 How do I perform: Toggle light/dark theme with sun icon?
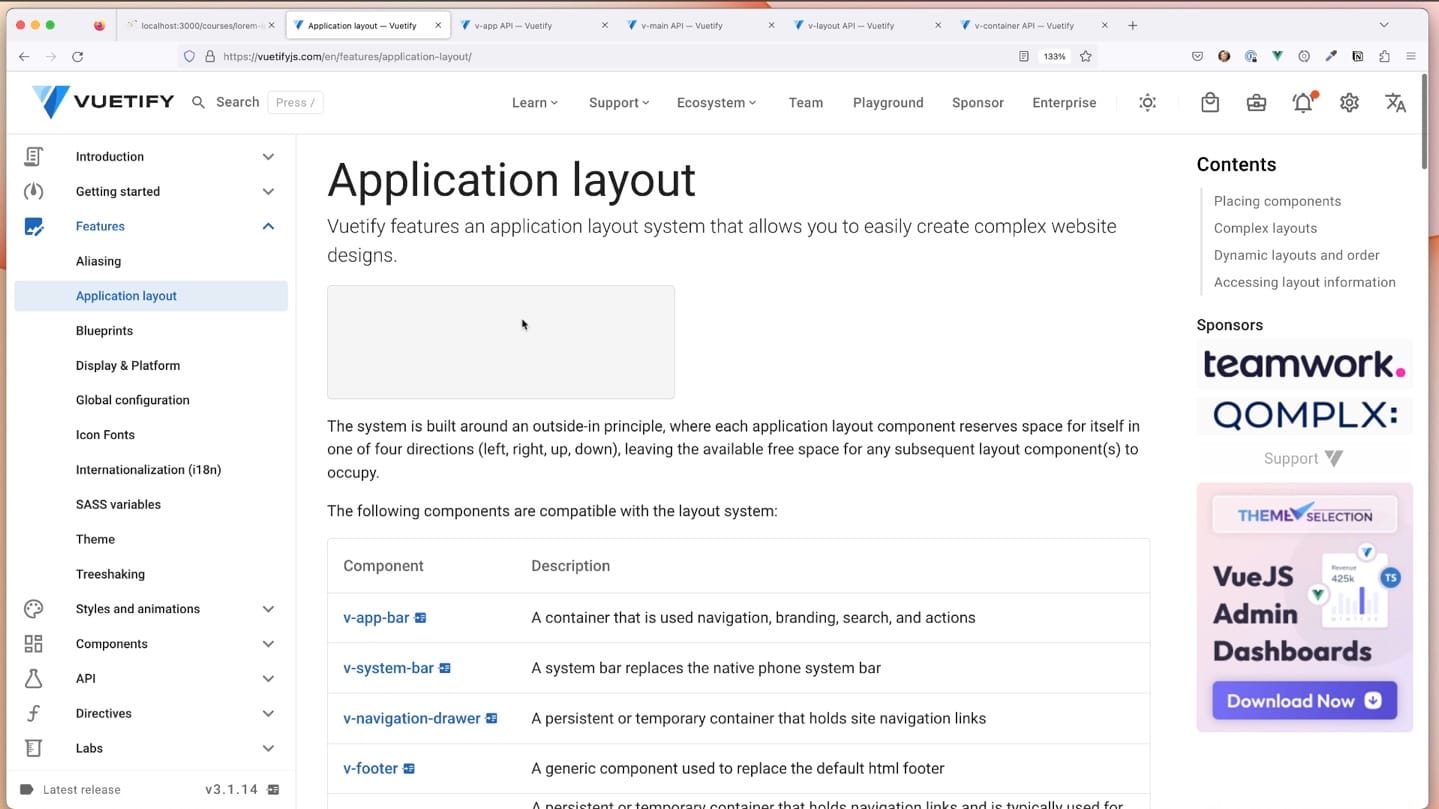(x=1147, y=102)
